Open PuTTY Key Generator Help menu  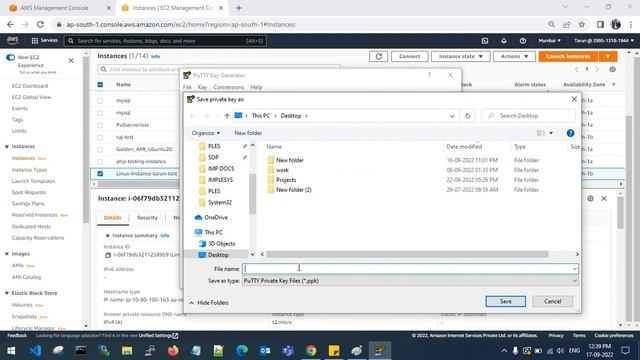click(256, 87)
